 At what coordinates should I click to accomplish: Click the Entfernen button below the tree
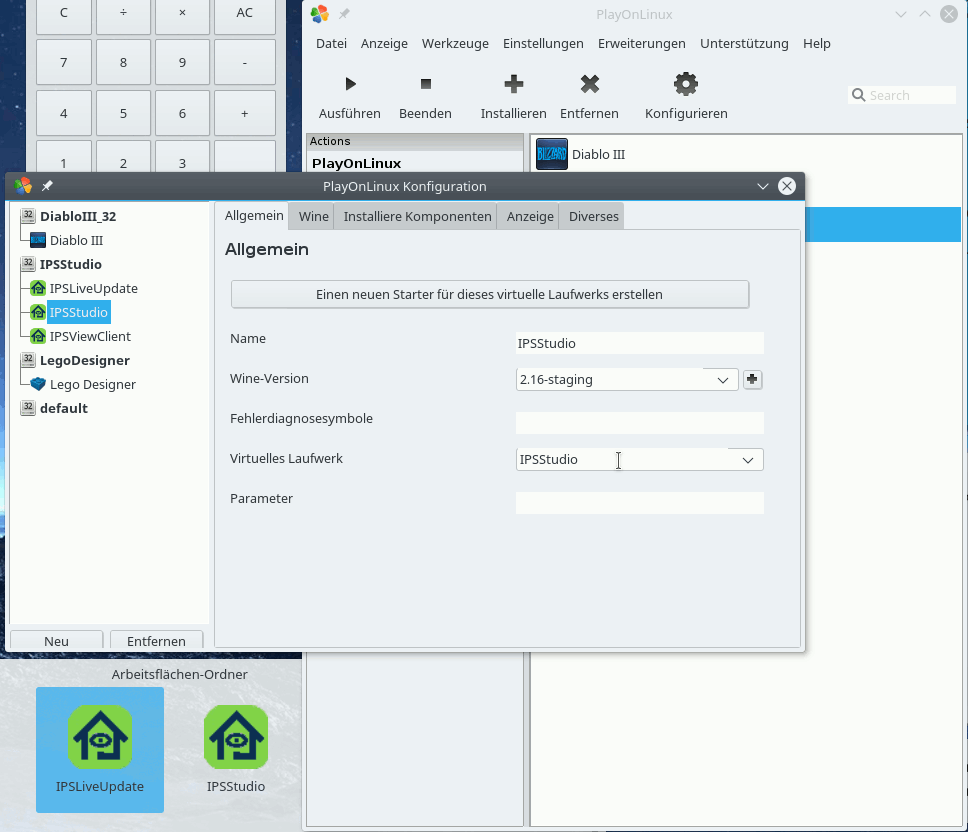(156, 641)
